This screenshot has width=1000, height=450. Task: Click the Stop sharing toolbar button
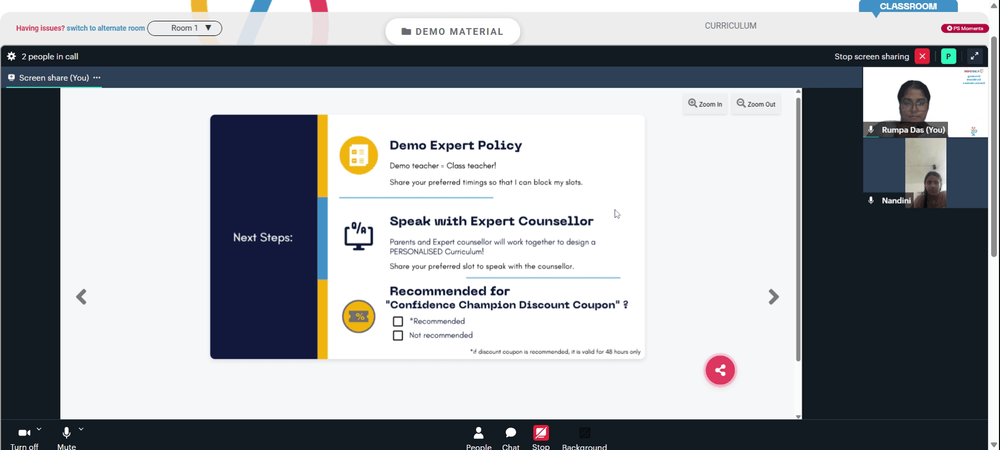(x=541, y=439)
